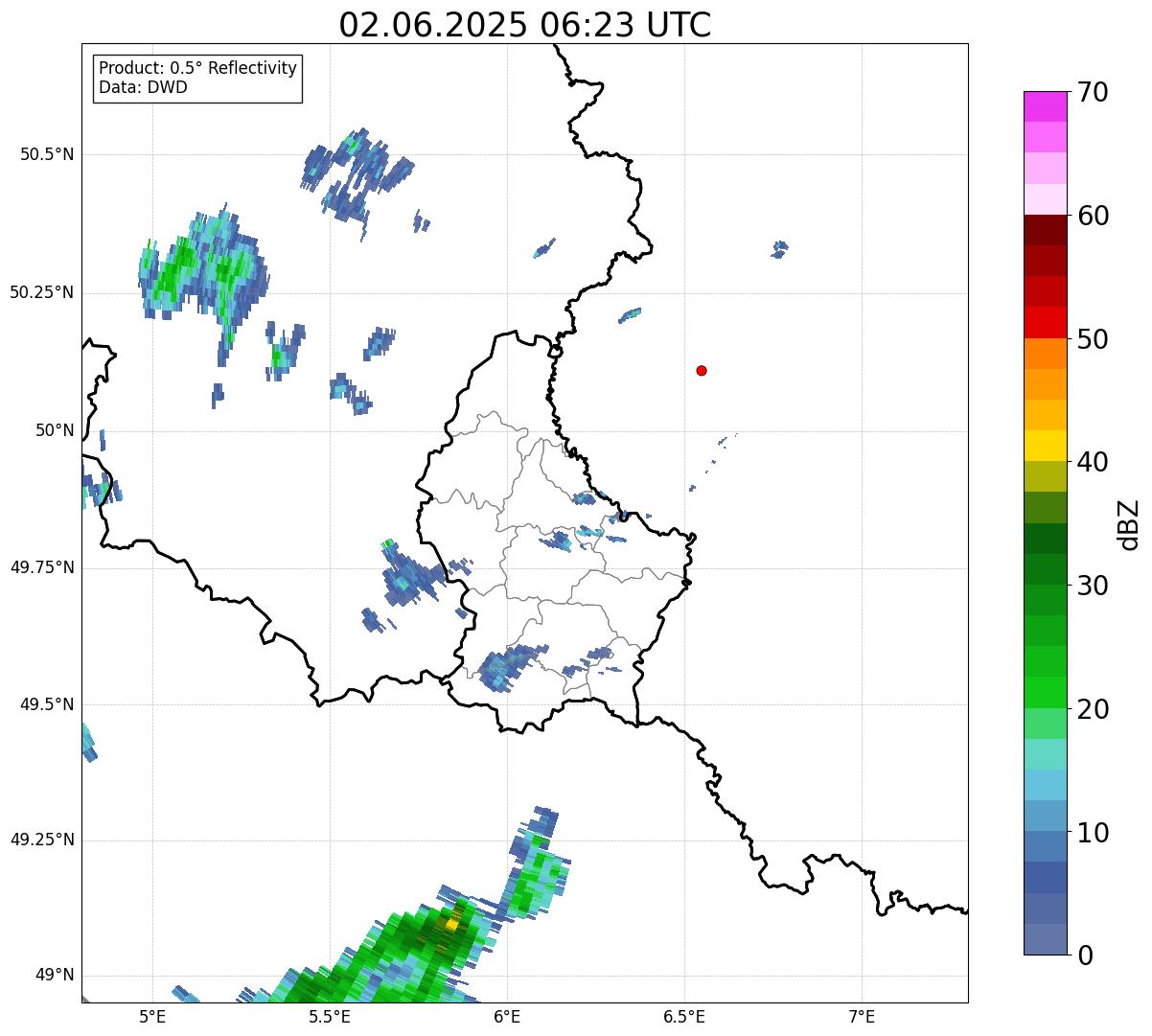Click the '49.25°N' latitude label

pos(42,840)
